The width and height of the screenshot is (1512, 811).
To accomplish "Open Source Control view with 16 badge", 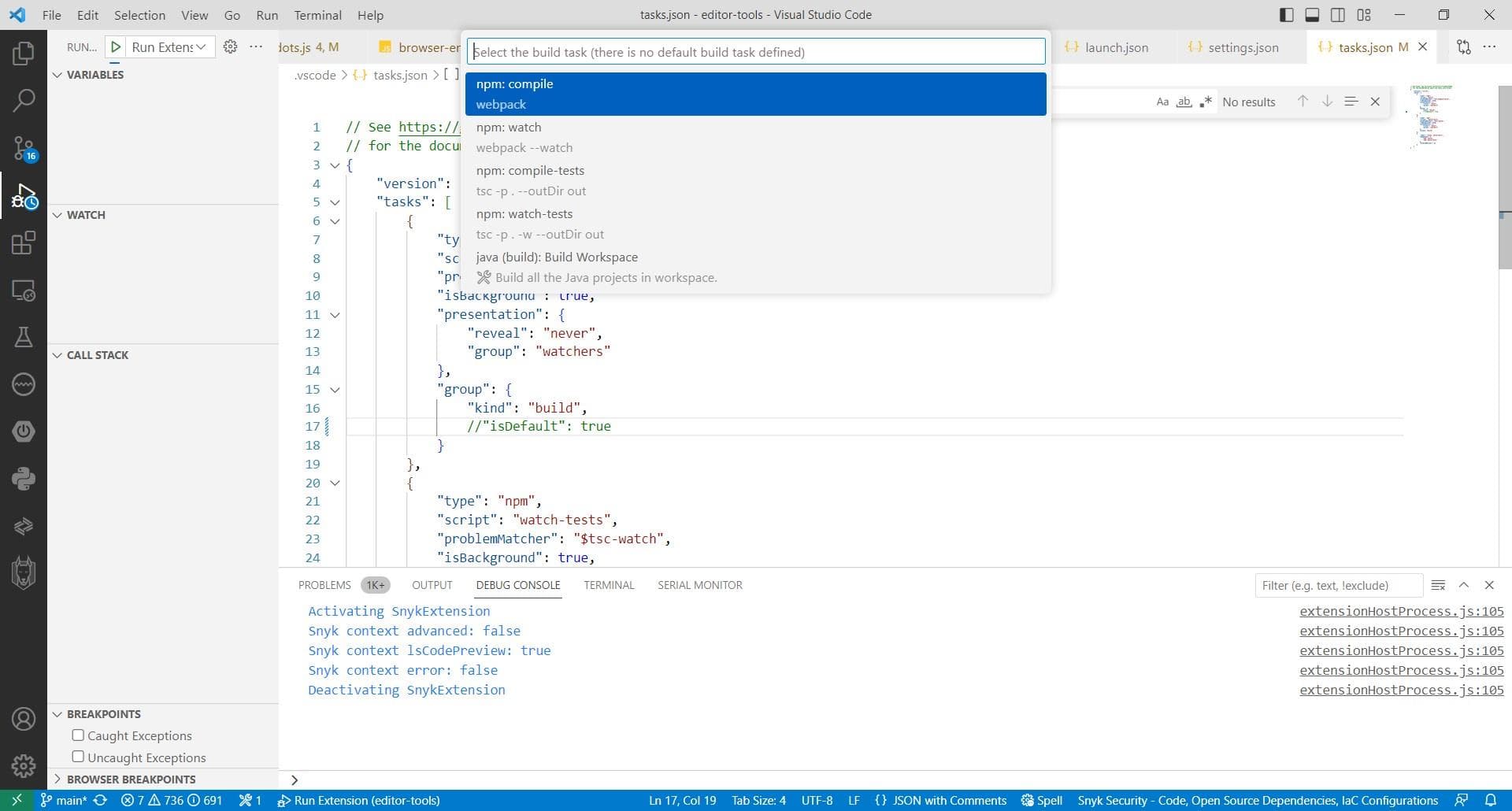I will [x=24, y=147].
